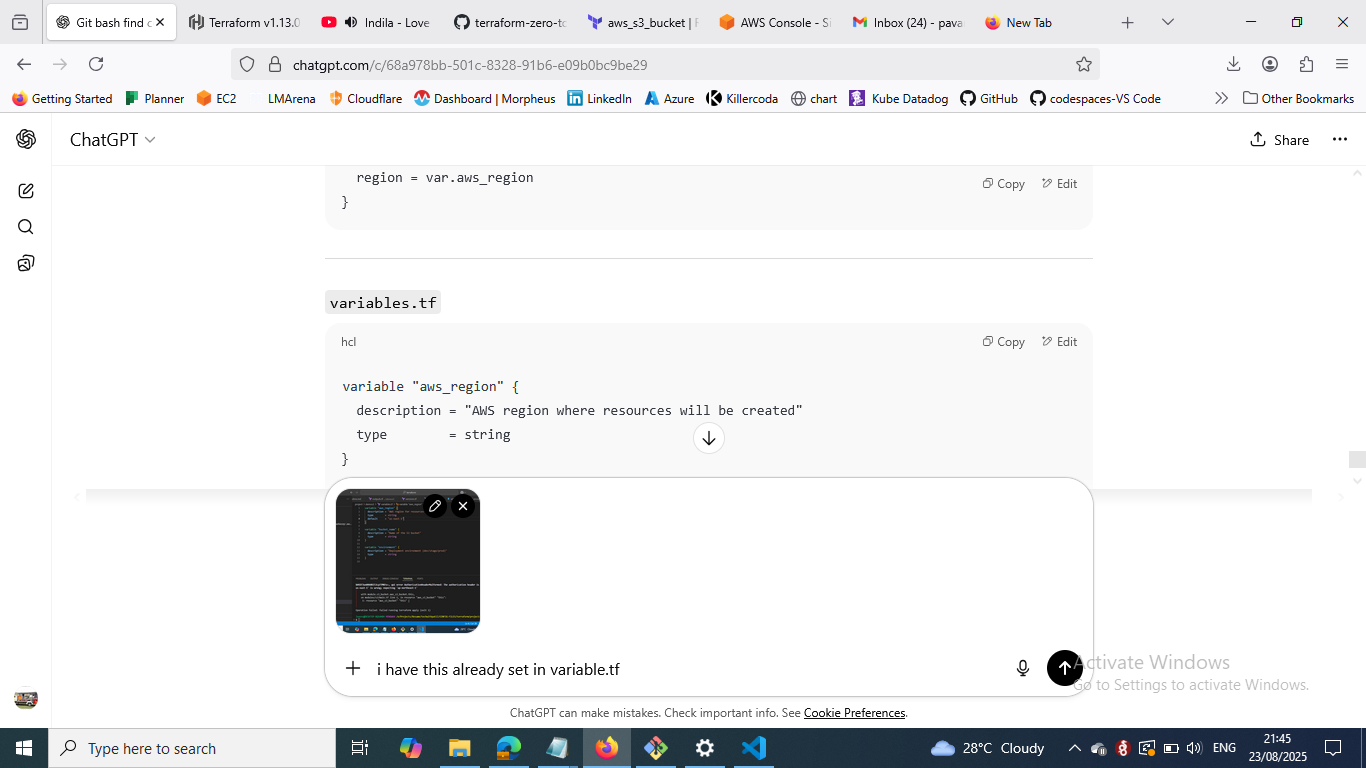
Task: List all tabs with the chevron button
Action: 1167,22
